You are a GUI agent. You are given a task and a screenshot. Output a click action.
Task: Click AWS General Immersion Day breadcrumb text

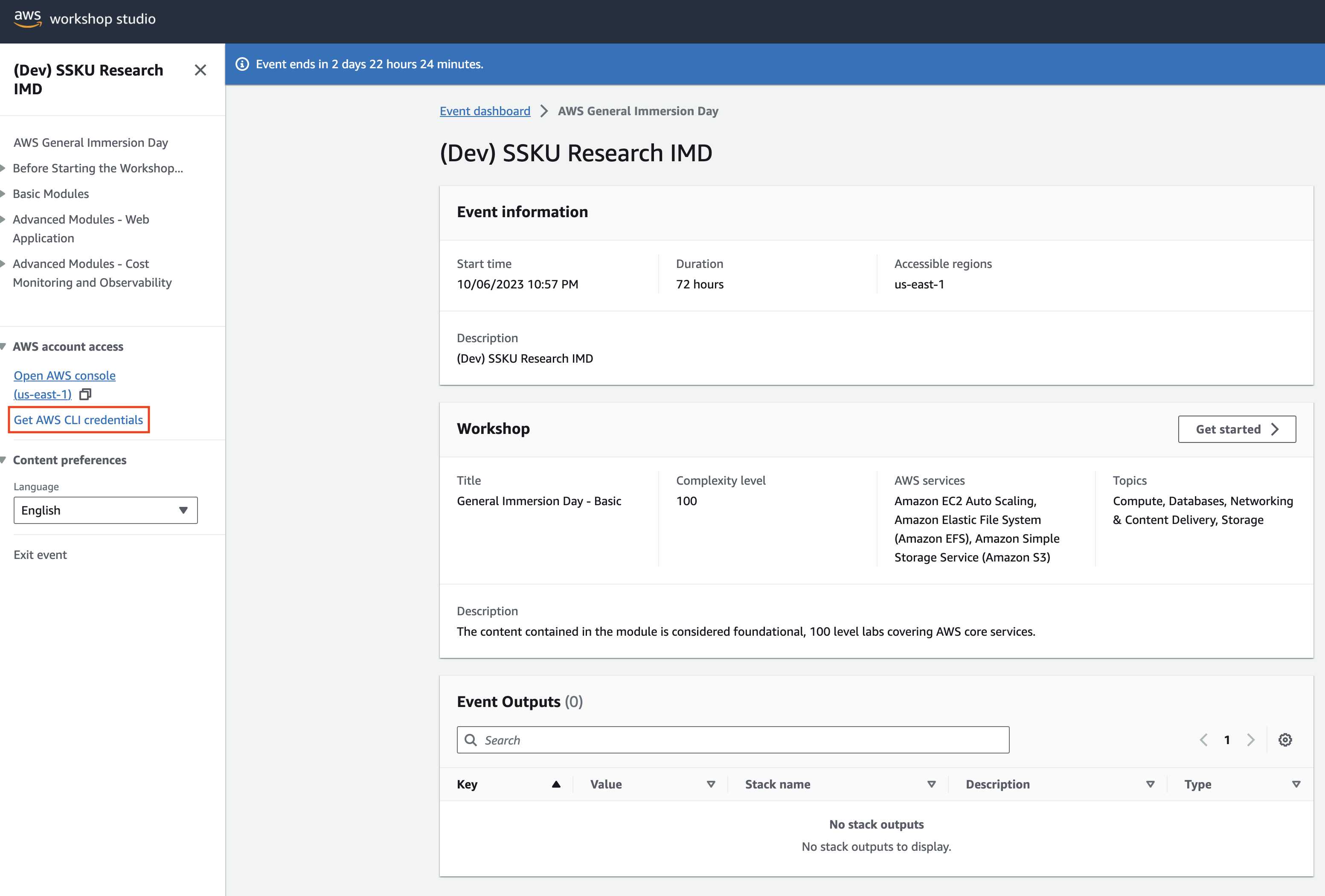(x=638, y=111)
